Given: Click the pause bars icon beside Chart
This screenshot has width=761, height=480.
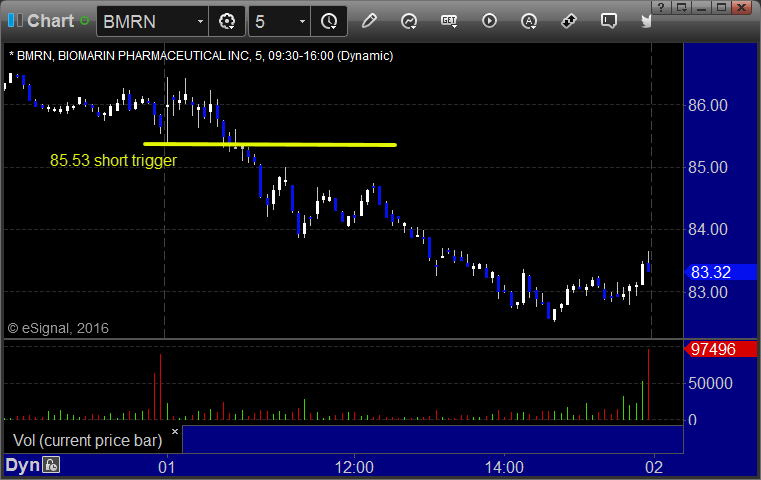Looking at the screenshot, I should pos(15,21).
